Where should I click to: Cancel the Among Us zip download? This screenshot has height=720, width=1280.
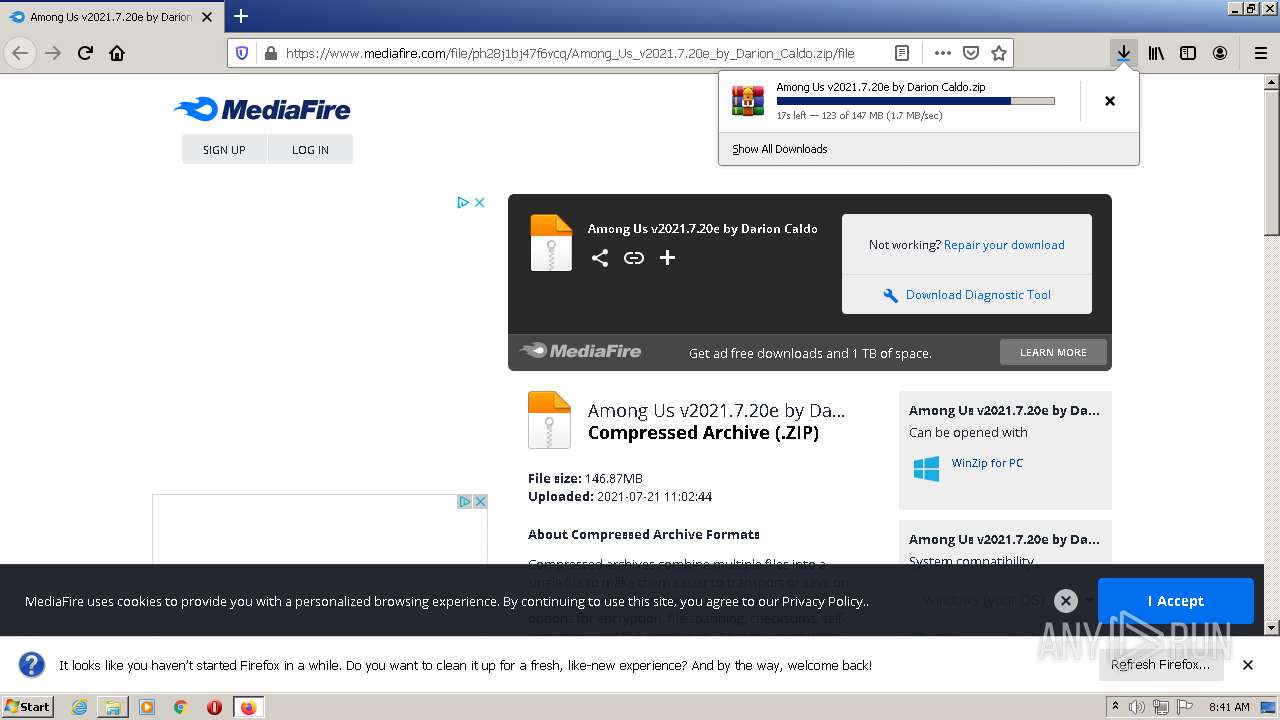point(1109,101)
